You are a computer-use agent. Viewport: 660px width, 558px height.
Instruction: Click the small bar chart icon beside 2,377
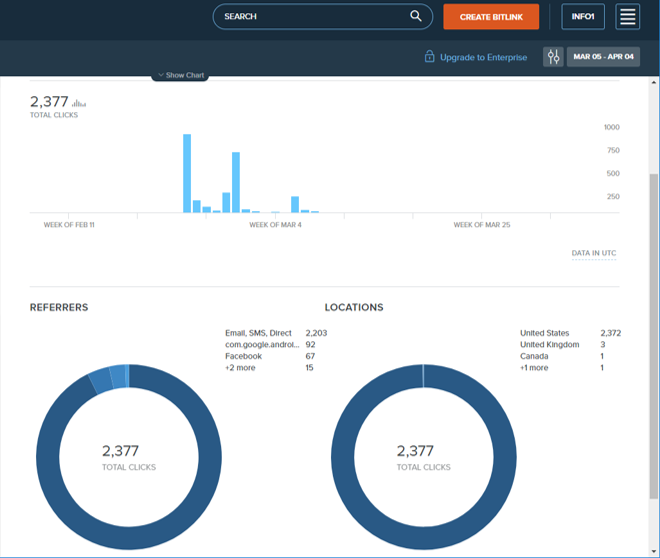pos(79,102)
